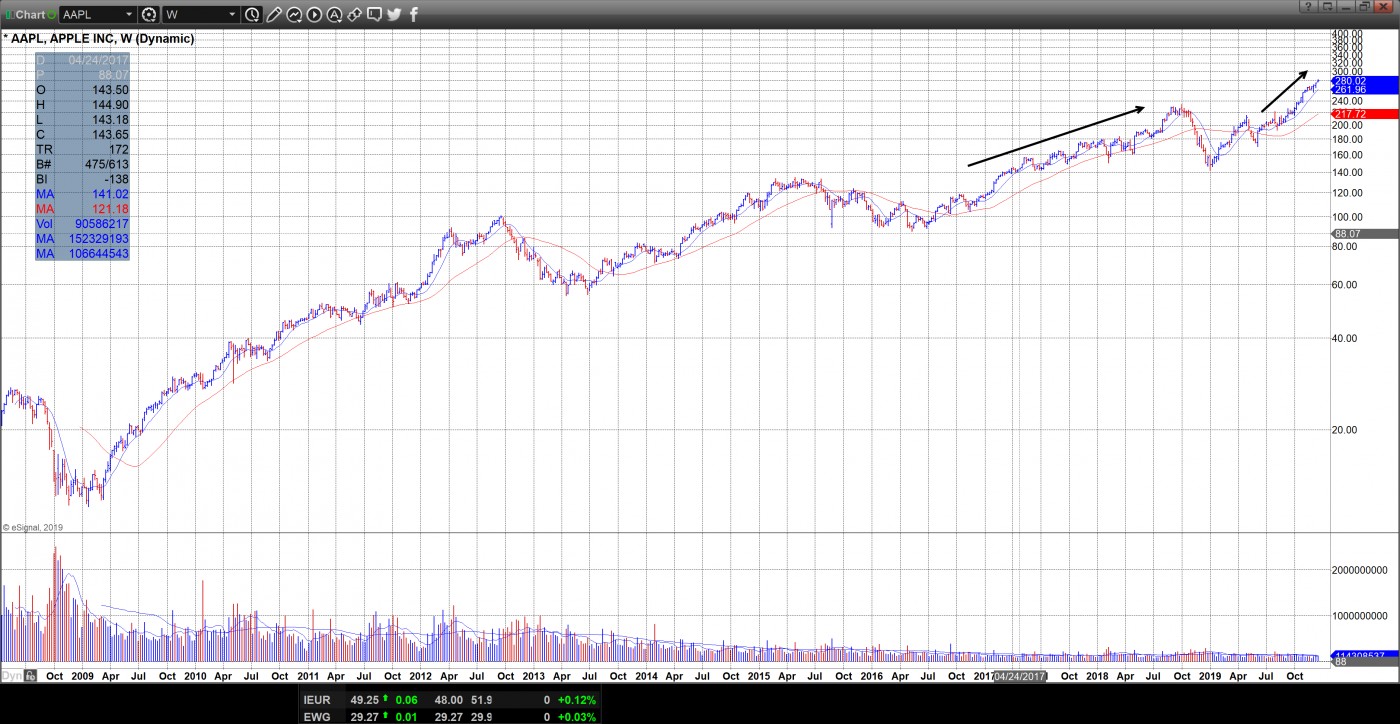Viewport: 1400px width, 724px height.
Task: Click the EWG ticker row symbol
Action: coord(319,717)
